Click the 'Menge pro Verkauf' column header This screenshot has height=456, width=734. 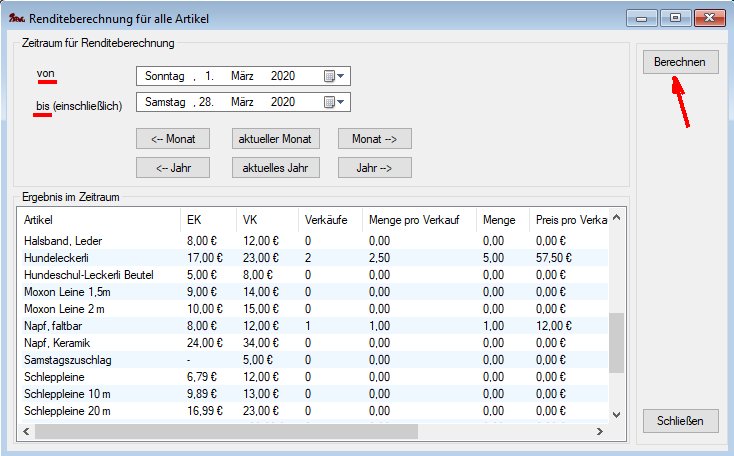(x=413, y=219)
